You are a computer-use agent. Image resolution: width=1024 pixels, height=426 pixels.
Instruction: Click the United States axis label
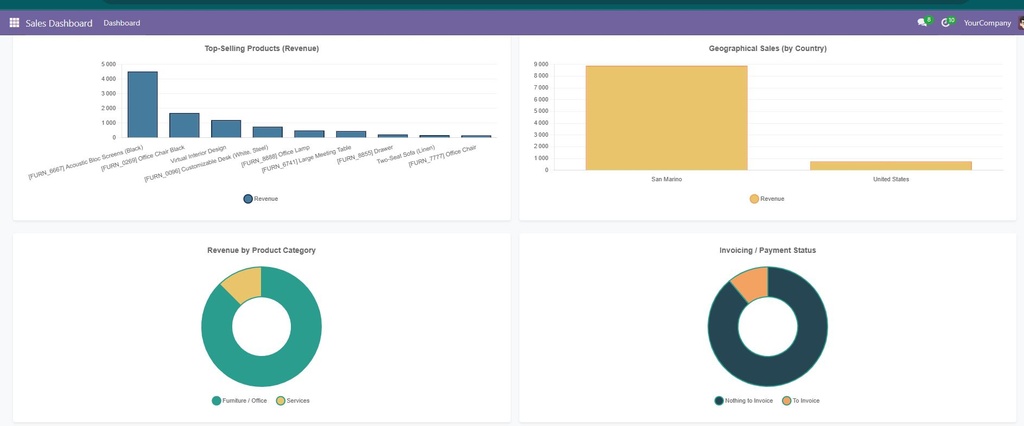click(x=891, y=179)
